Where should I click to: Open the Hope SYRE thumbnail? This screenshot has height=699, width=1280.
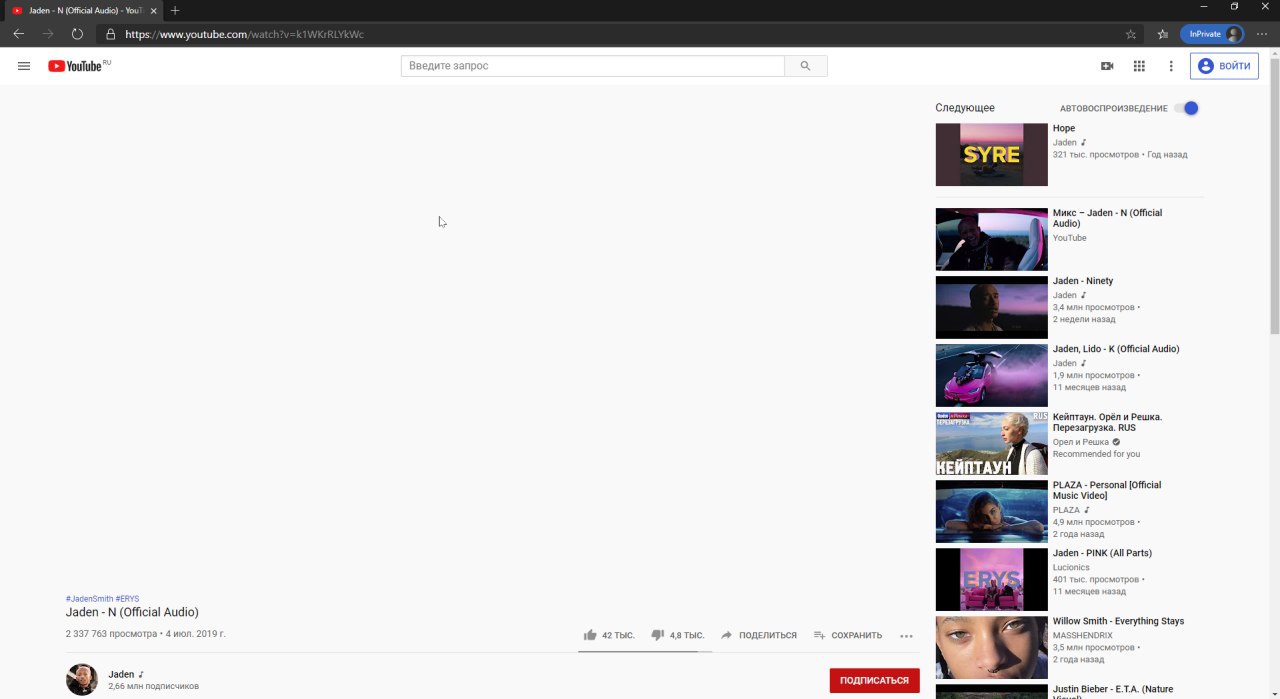tap(992, 155)
